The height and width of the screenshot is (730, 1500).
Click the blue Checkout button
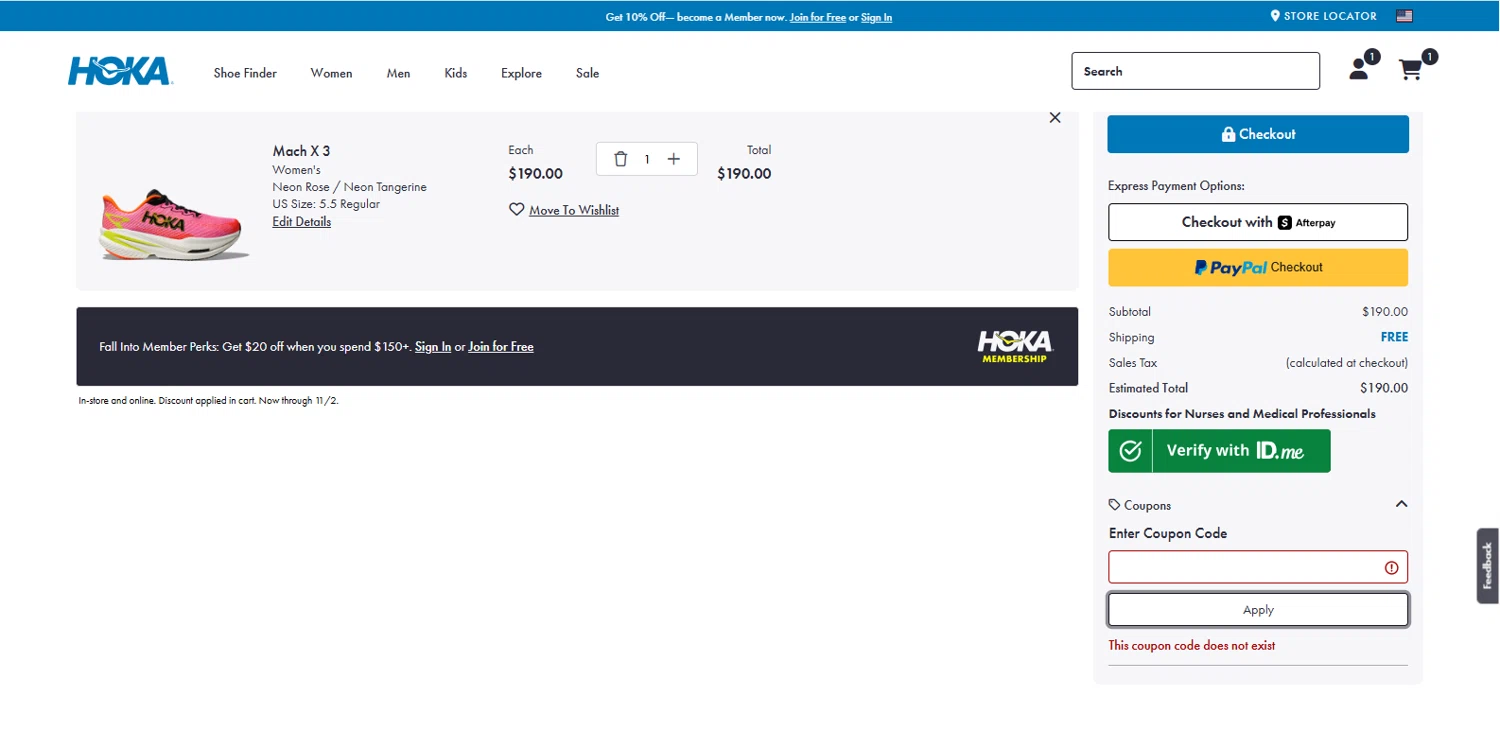1258,134
